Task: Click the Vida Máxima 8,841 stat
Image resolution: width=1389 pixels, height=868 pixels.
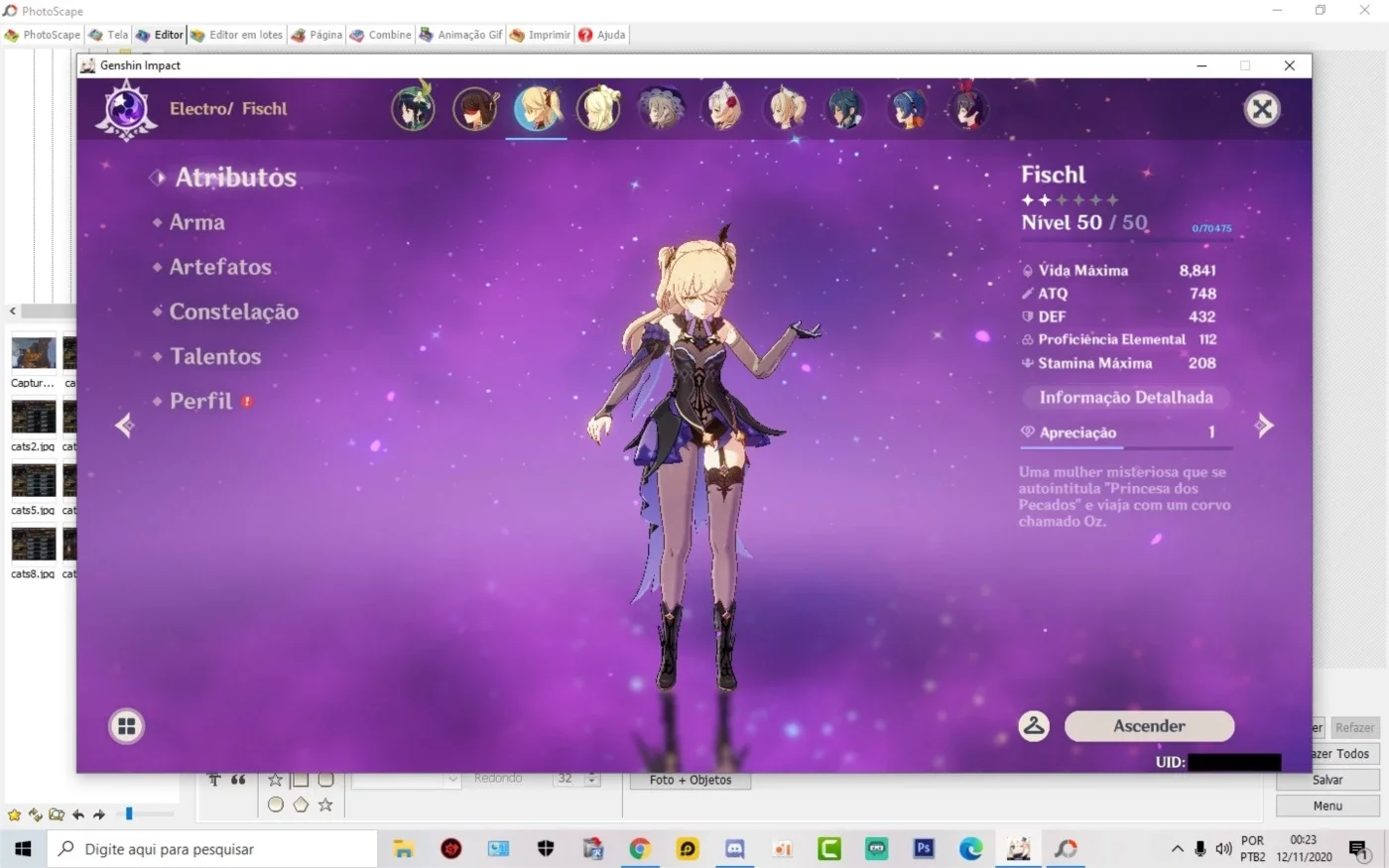Action: 1119,270
